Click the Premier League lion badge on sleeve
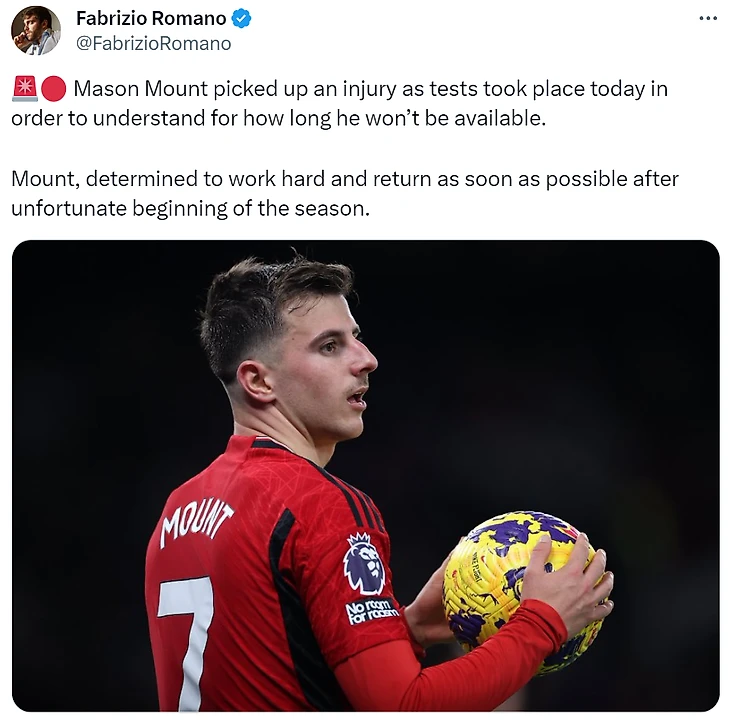This screenshot has height=720, width=730. pos(364,564)
